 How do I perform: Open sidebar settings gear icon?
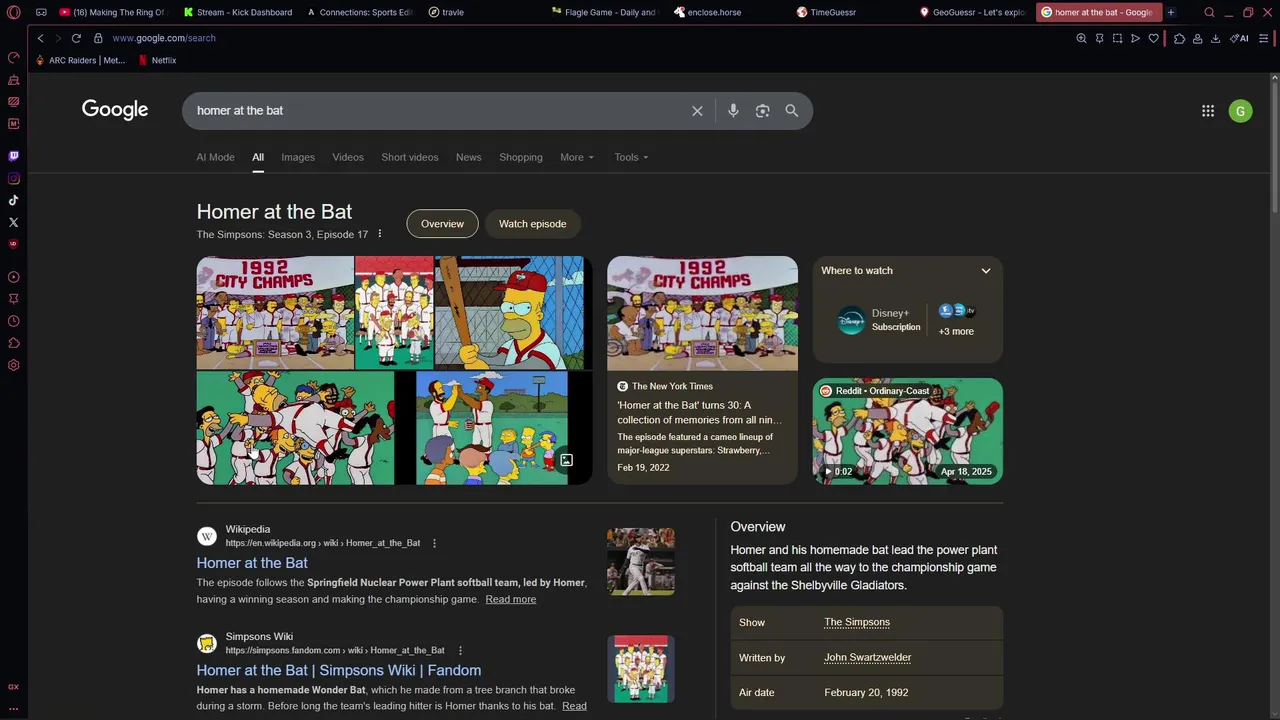point(13,365)
